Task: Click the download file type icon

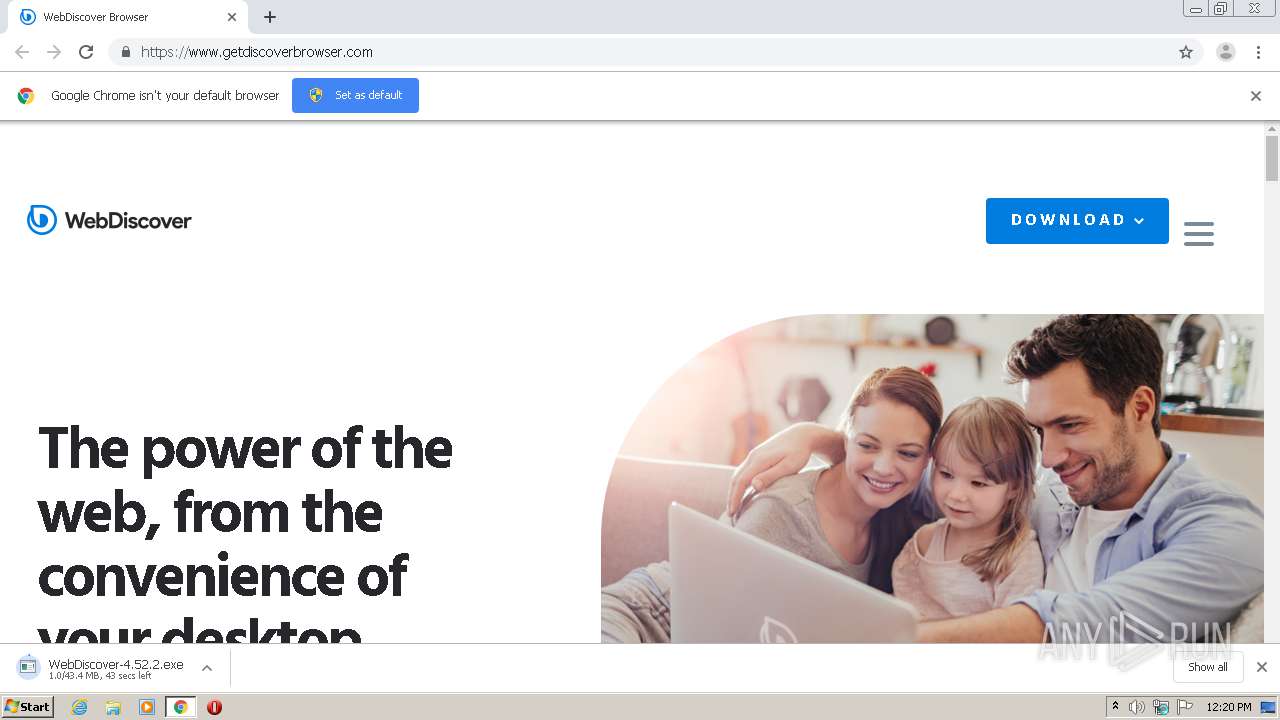Action: coord(28,667)
